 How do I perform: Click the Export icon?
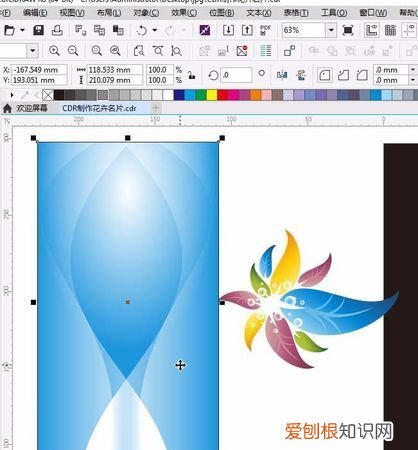point(247,30)
